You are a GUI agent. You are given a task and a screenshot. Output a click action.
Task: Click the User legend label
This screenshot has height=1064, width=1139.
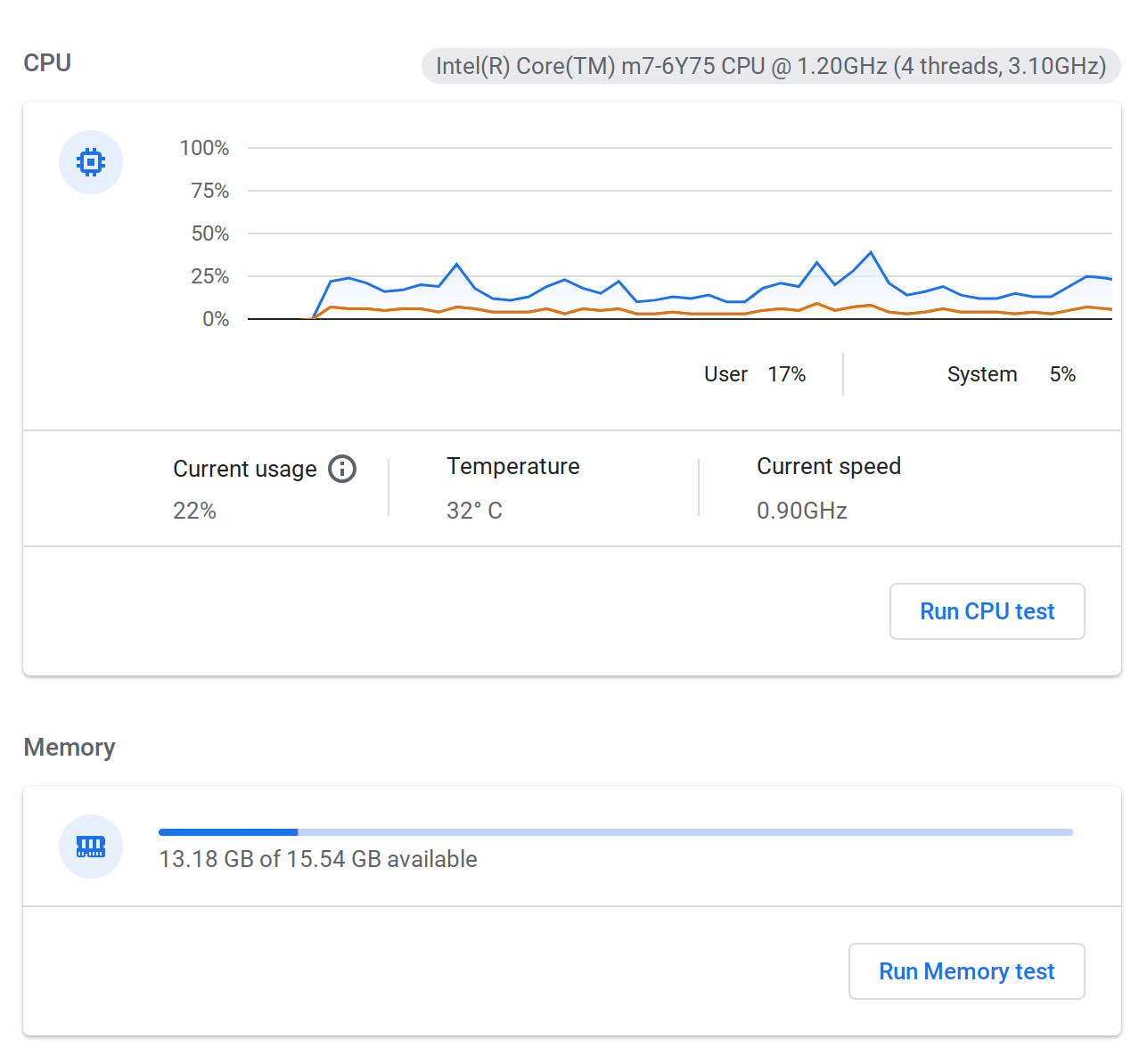click(x=725, y=374)
